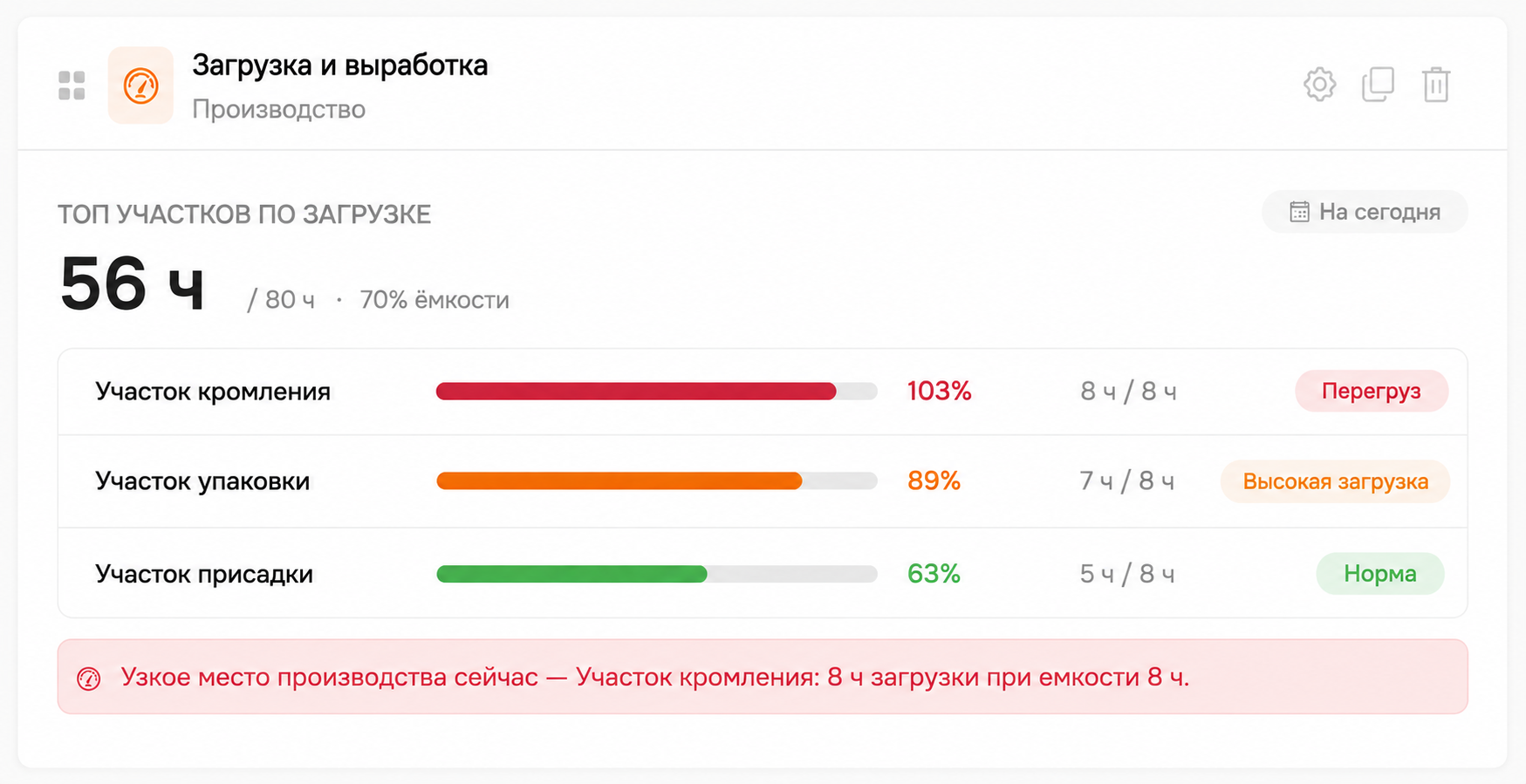Click the gauge icon in red alert
This screenshot has height=784, width=1526.
89,678
